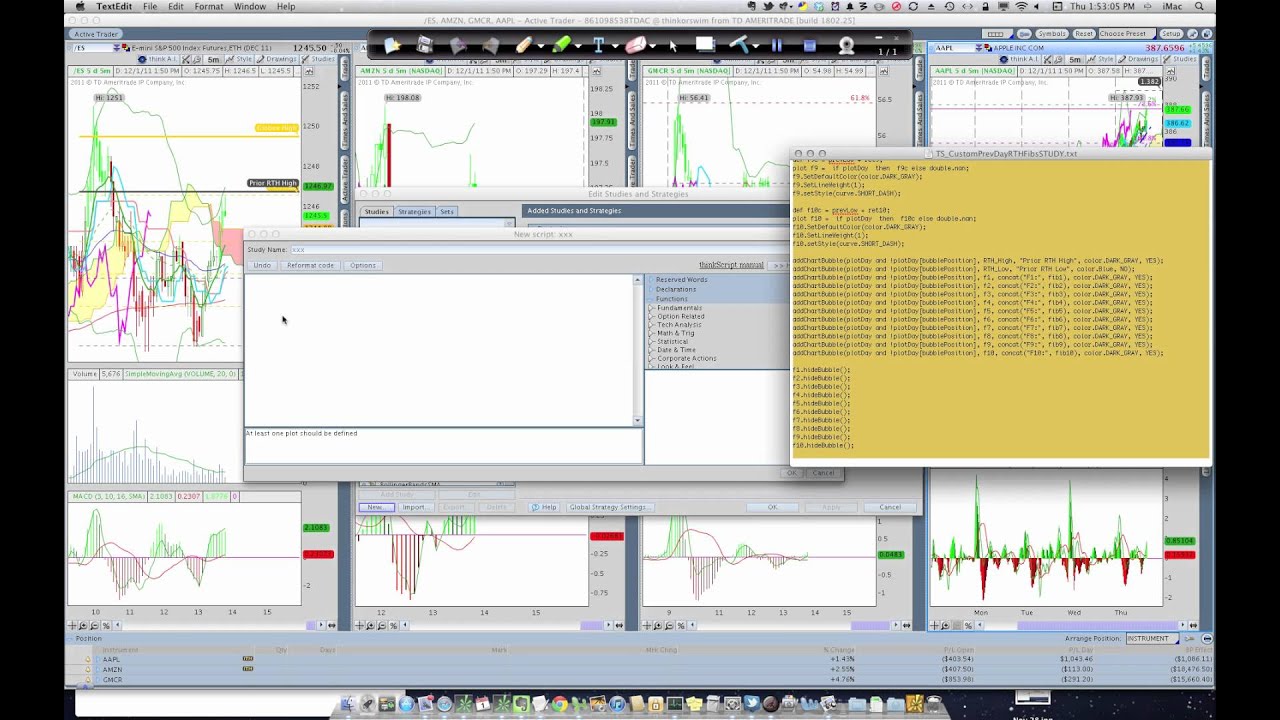Open the TextEdit application menu
The image size is (1280, 720).
[x=114, y=6]
